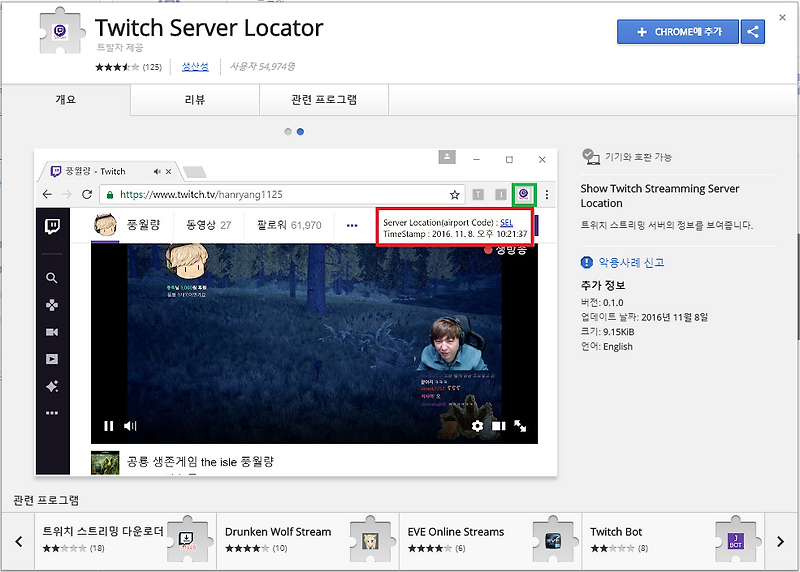Click the back arrow in screenshot browser
The height and width of the screenshot is (572, 800).
coord(47,194)
